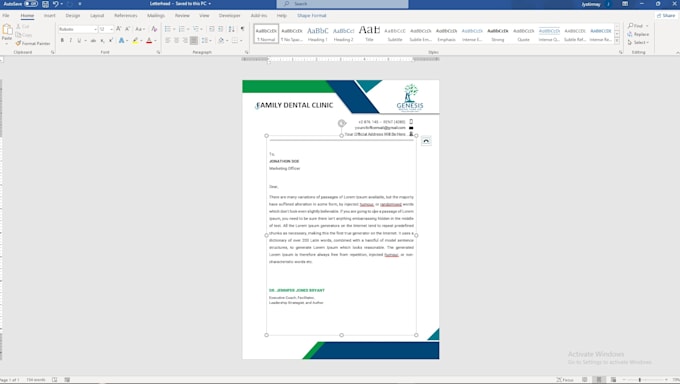Click the Bullets list icon

tap(168, 29)
